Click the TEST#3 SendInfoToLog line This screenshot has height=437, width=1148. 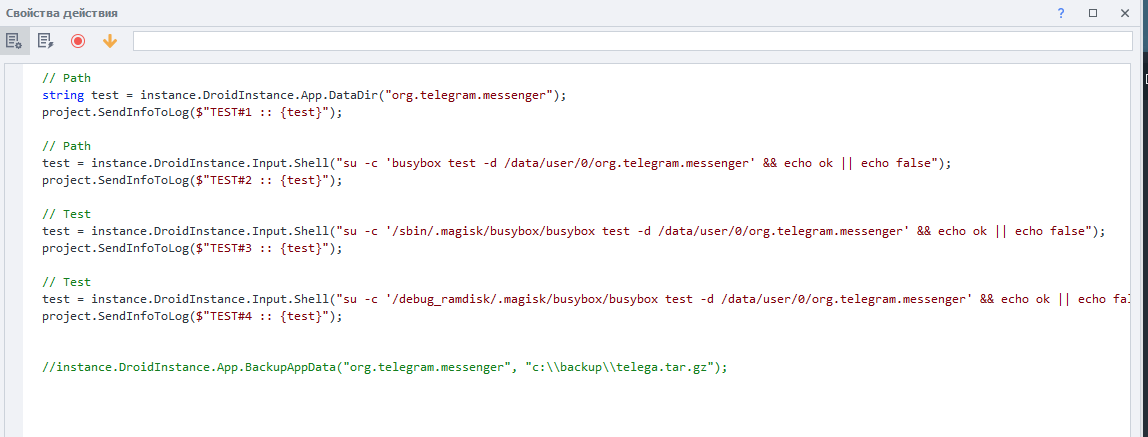point(192,248)
